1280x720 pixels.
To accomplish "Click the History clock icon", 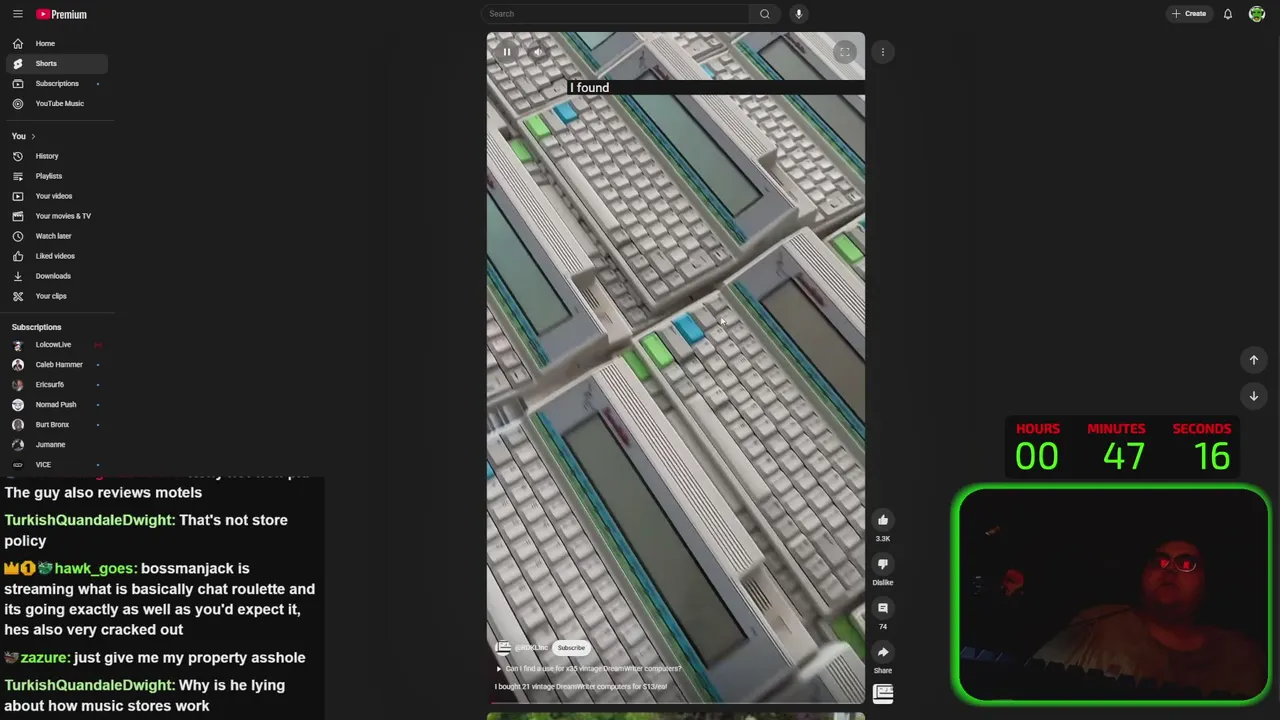I will pos(17,156).
